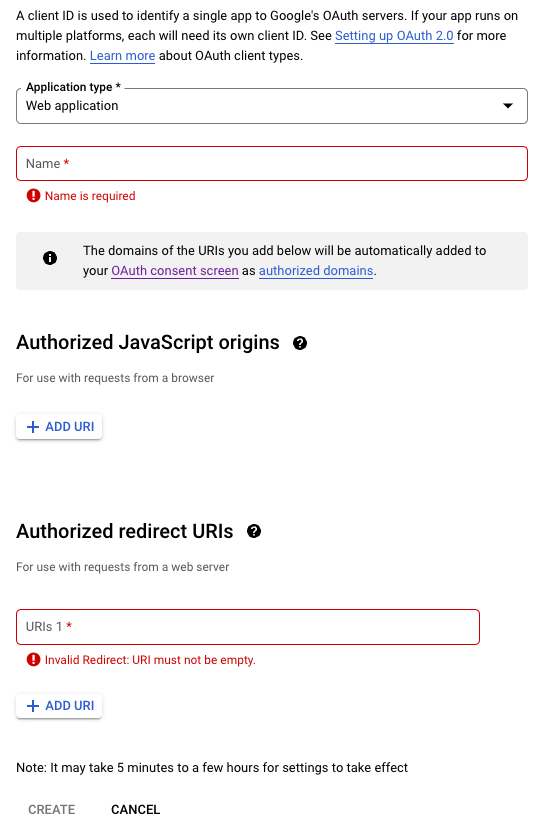This screenshot has width=560, height=835.
Task: Open Setting up OAuth 2.0 link
Action: coord(394,36)
